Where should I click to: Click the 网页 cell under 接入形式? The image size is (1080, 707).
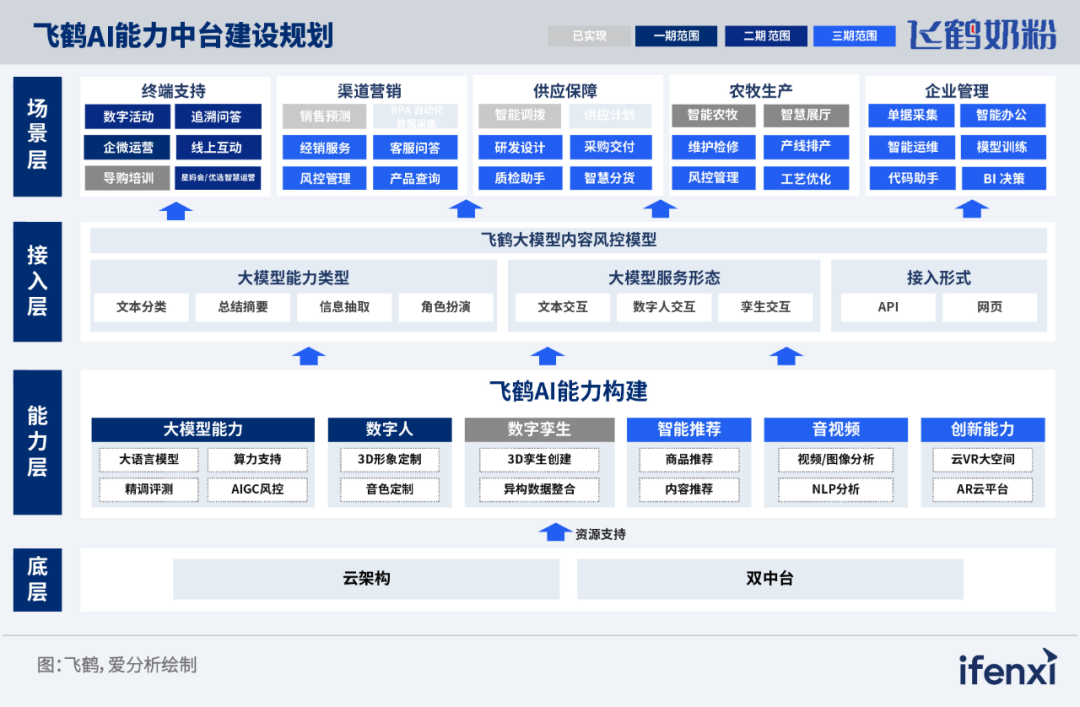pos(990,307)
